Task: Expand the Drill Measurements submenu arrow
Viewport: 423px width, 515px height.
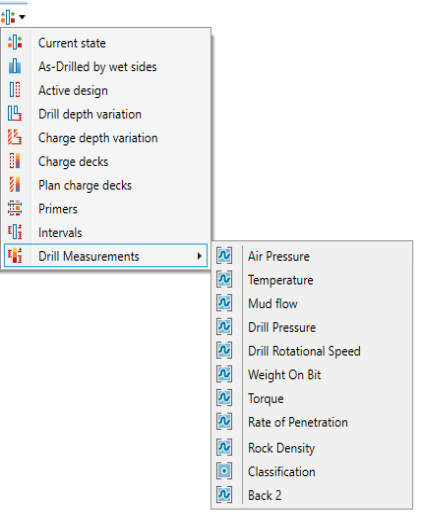Action: 199,256
